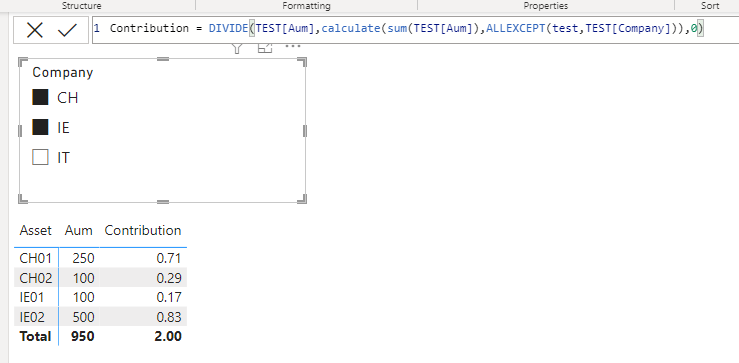Open the slicer's filter icon
The width and height of the screenshot is (739, 363).
237,48
